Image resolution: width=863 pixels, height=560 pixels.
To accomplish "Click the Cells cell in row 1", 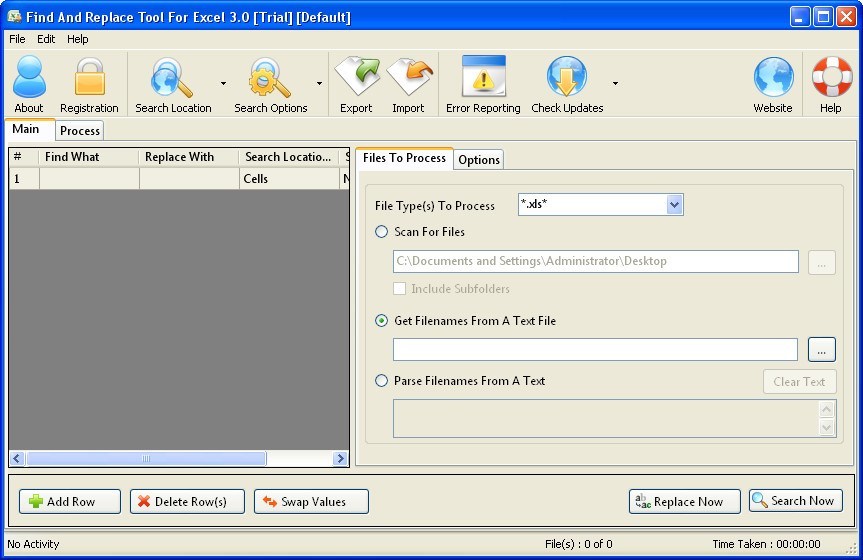I will click(290, 178).
